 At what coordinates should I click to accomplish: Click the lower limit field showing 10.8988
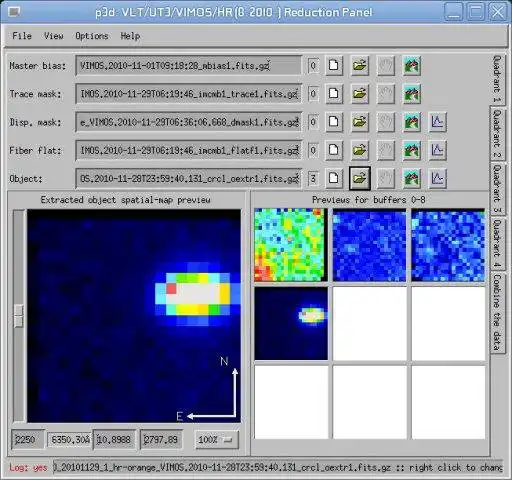click(x=114, y=440)
